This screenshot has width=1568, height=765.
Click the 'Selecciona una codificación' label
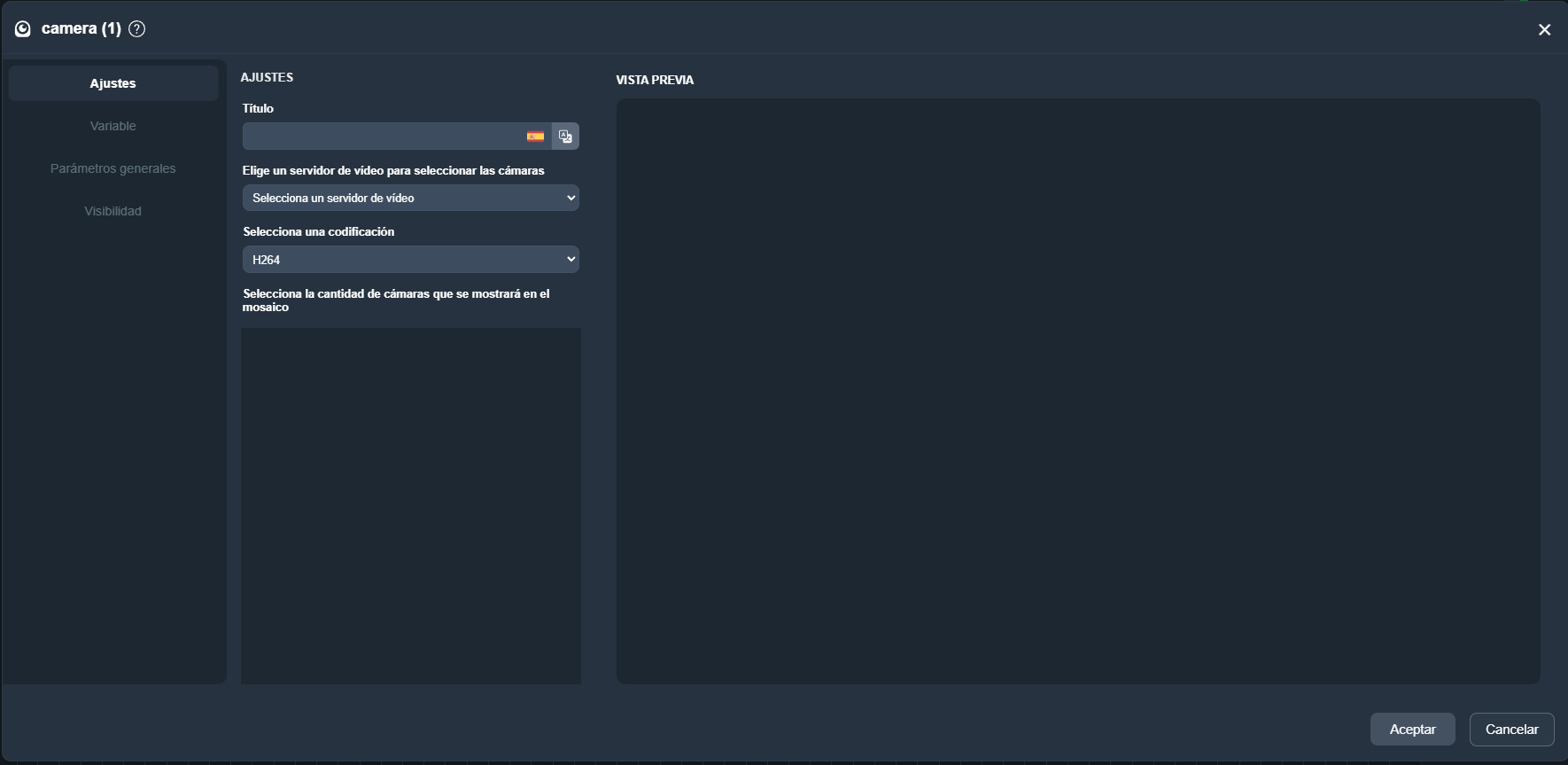coord(319,231)
